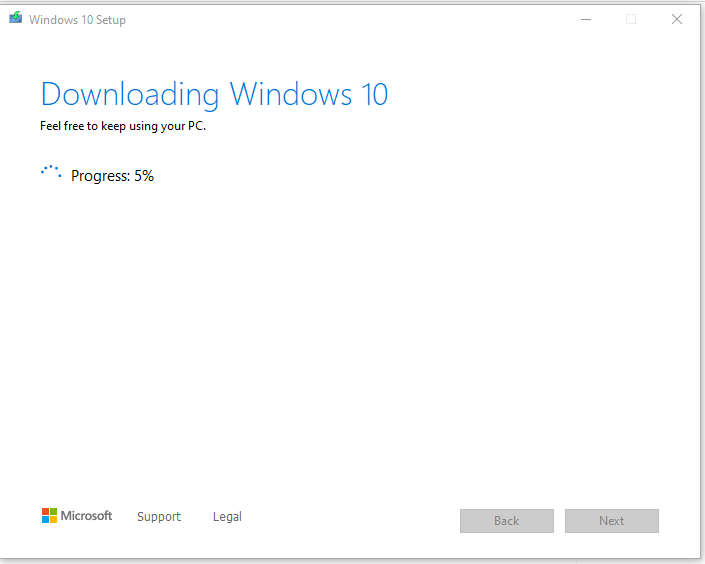Click the greyed-out Back button
The width and height of the screenshot is (705, 564).
(x=507, y=521)
